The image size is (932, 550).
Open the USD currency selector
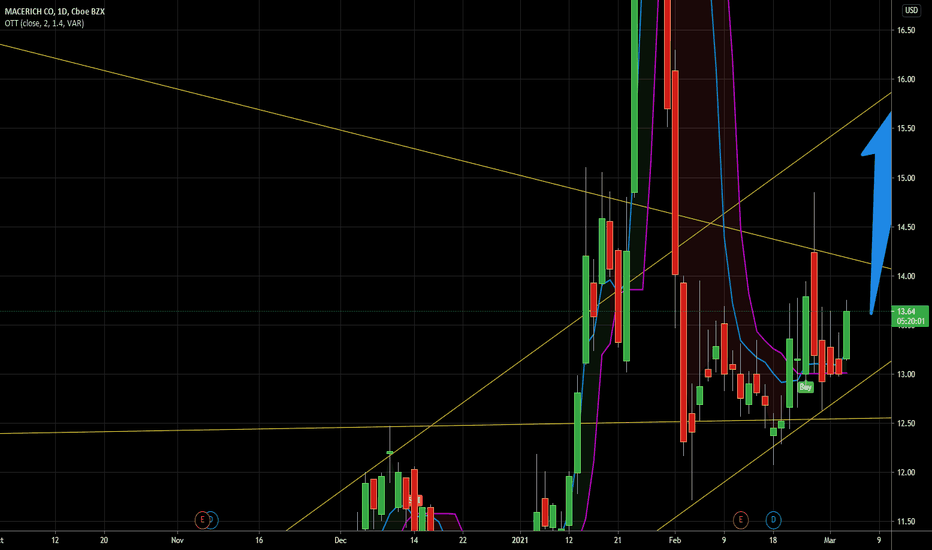pyautogui.click(x=911, y=10)
